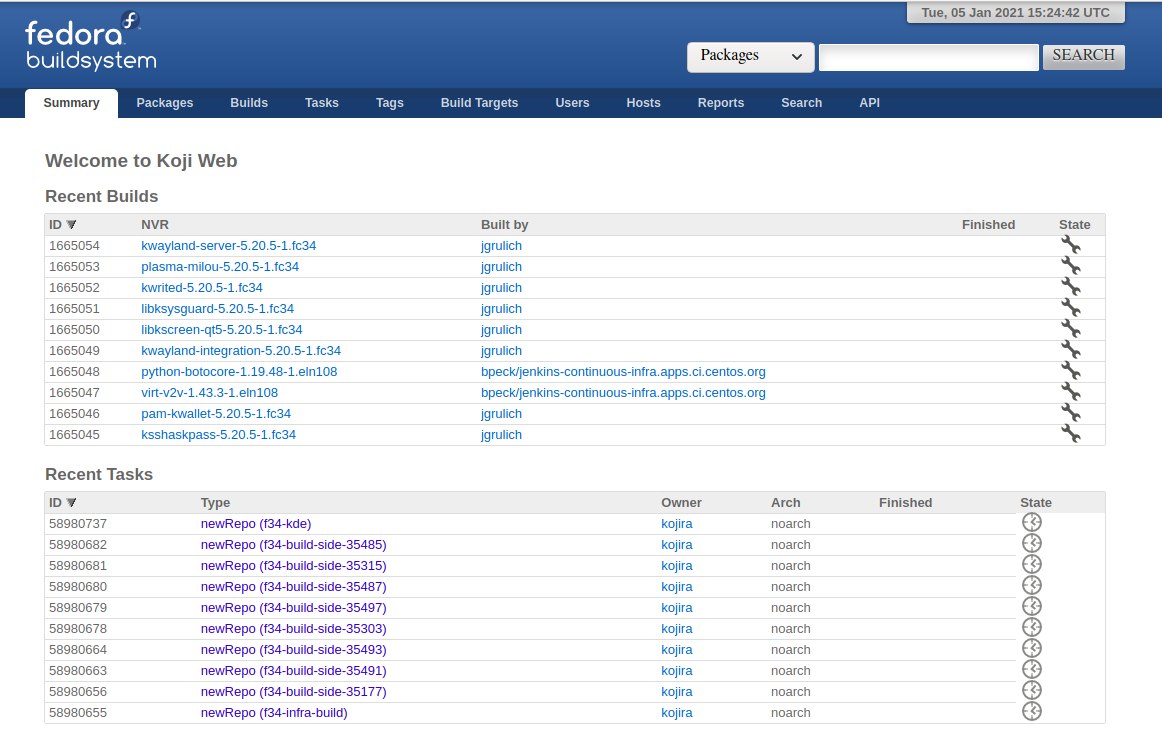This screenshot has width=1162, height=756.
Task: Open the API tab
Action: pos(869,103)
